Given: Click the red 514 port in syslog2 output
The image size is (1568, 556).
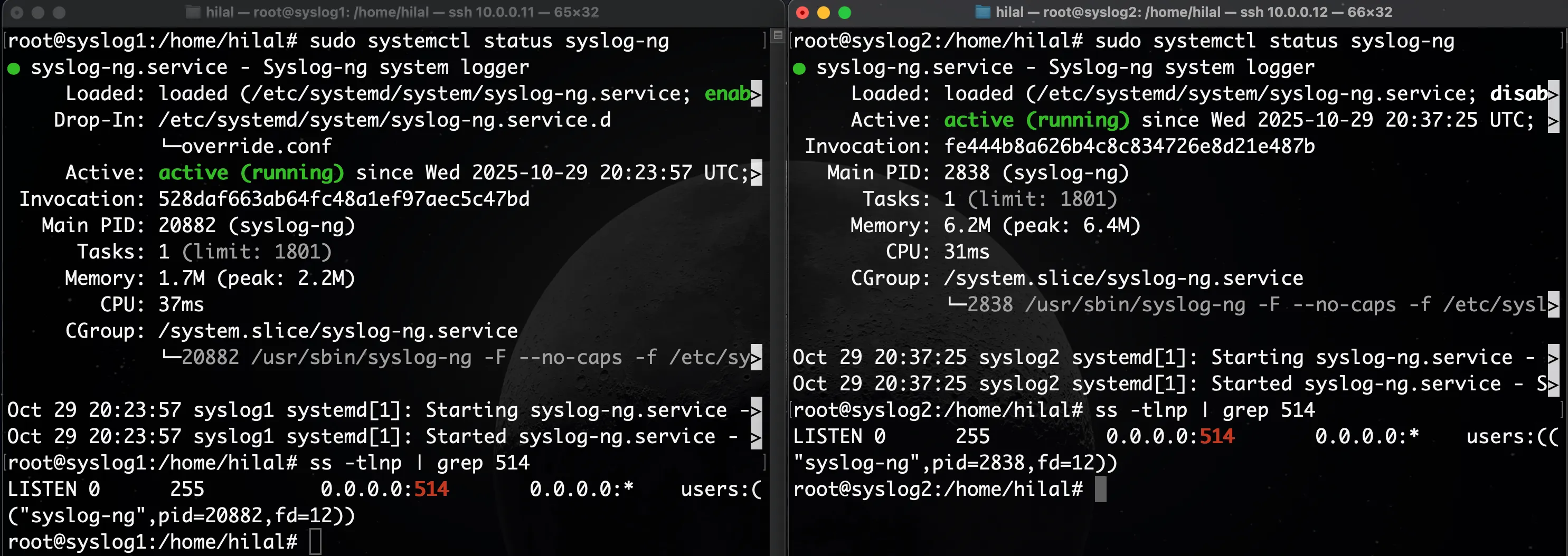Looking at the screenshot, I should tap(1216, 436).
